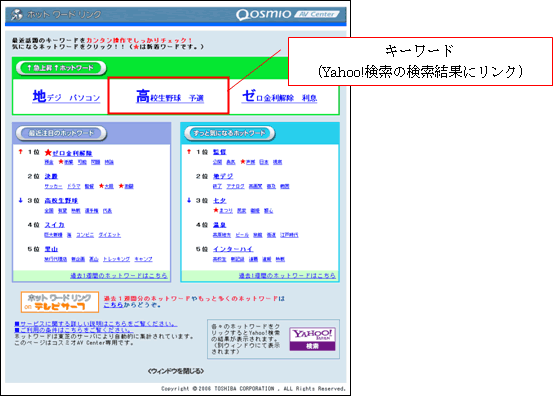Select the ドラマ sub-keyword under 決勝
553x396 pixels.
pyautogui.click(x=74, y=186)
